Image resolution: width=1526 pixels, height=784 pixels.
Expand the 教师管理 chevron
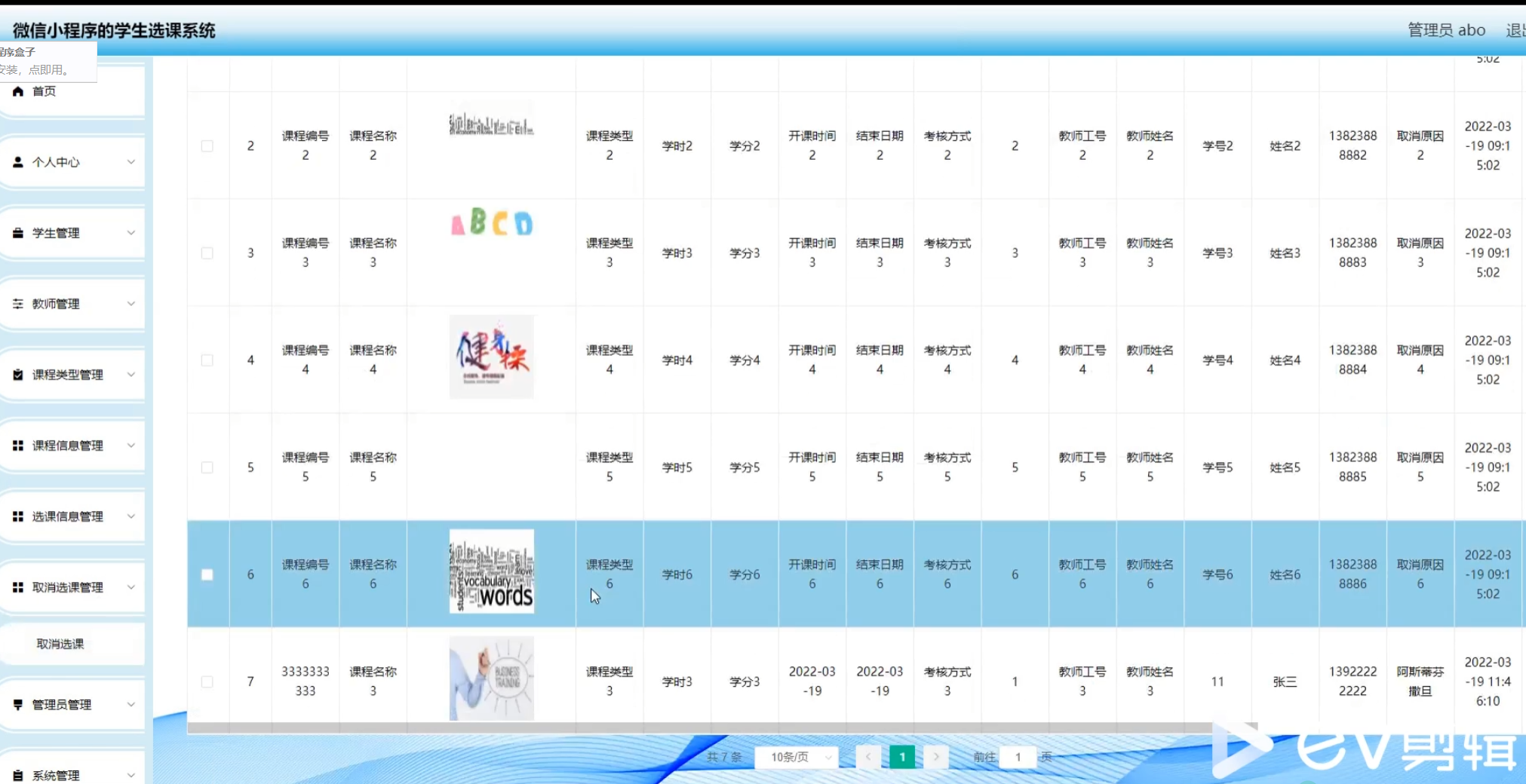(130, 304)
